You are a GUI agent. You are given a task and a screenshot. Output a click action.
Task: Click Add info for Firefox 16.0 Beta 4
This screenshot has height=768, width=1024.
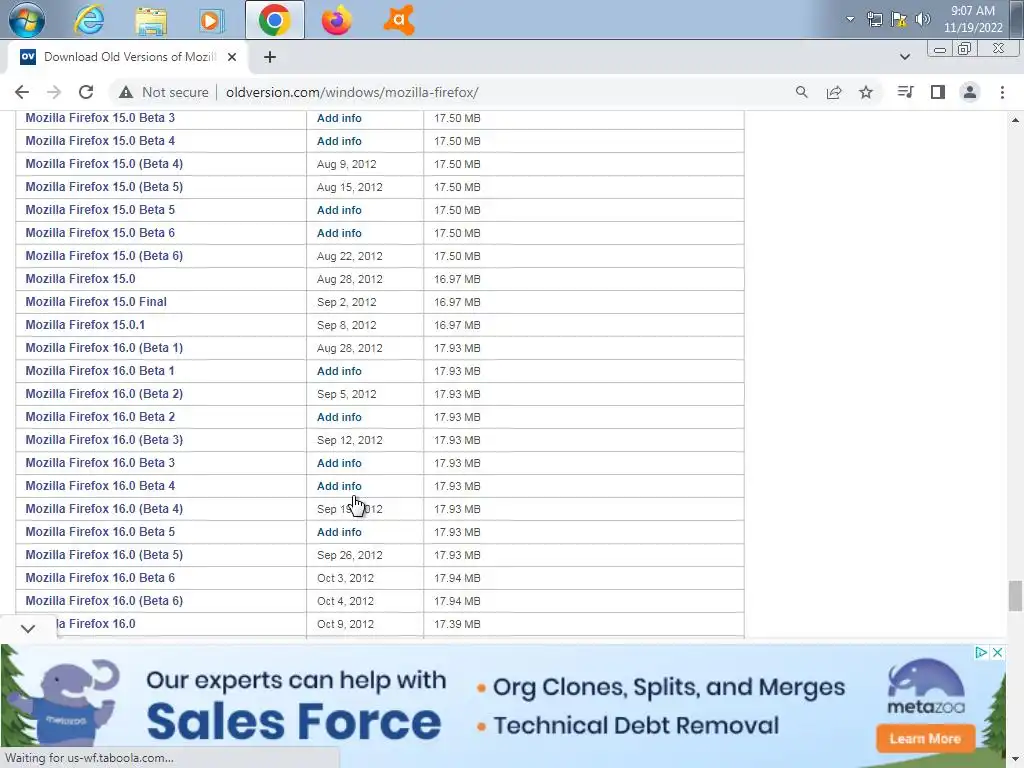click(x=339, y=486)
